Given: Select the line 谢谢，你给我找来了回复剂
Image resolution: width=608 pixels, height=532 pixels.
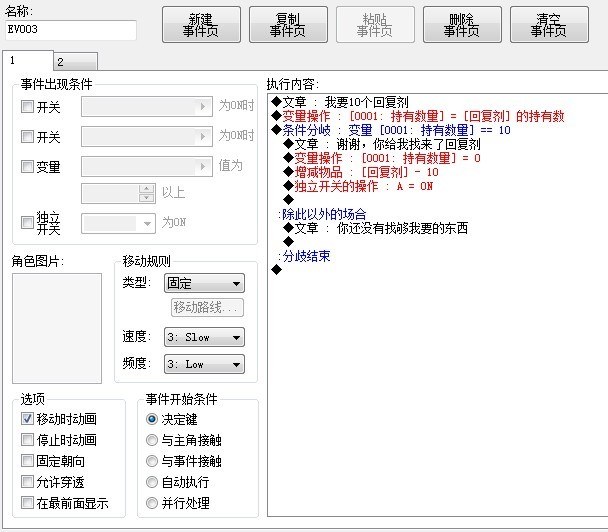Looking at the screenshot, I should tap(382, 144).
